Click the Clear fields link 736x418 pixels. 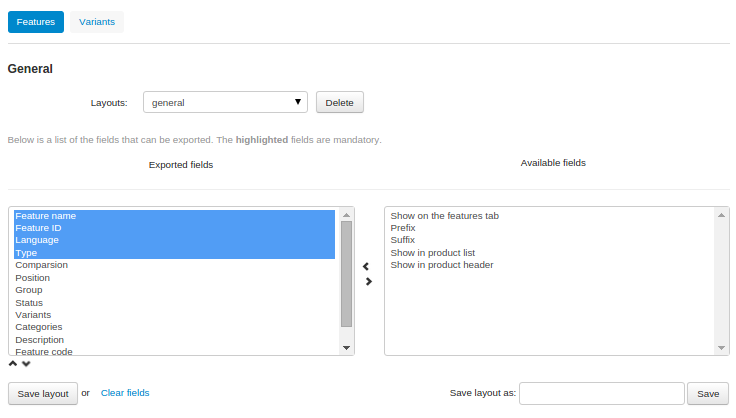(x=125, y=393)
